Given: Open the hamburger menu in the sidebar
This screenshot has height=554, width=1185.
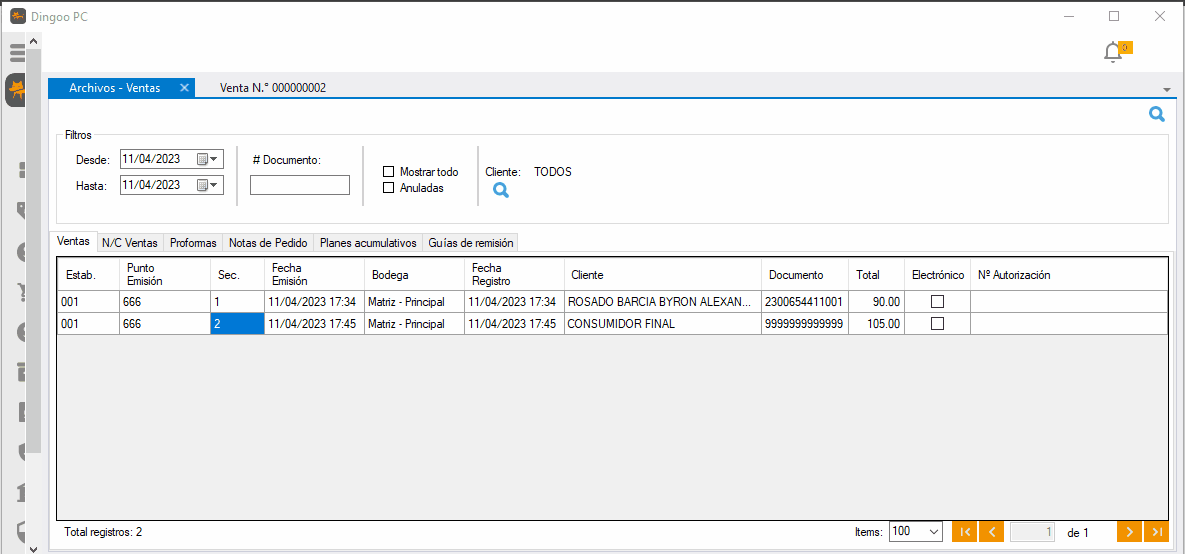Looking at the screenshot, I should pos(17,53).
